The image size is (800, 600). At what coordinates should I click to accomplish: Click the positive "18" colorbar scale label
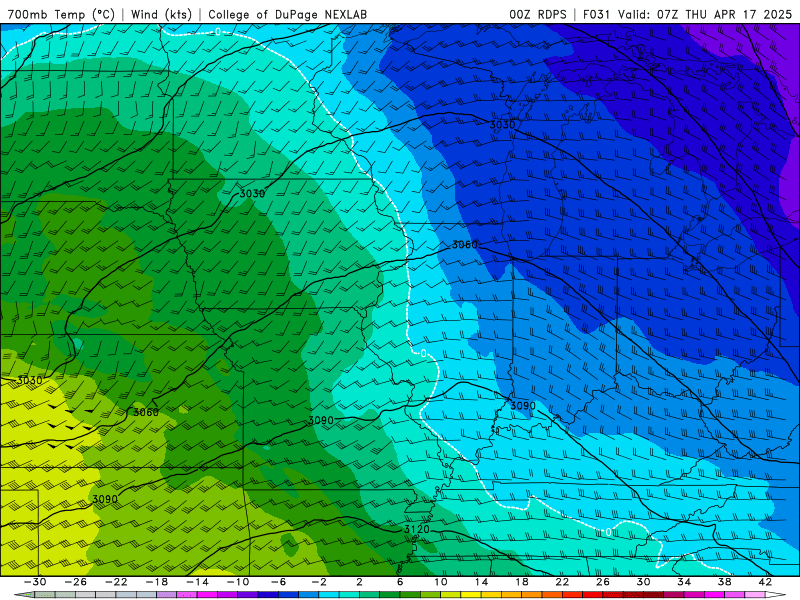click(x=521, y=582)
